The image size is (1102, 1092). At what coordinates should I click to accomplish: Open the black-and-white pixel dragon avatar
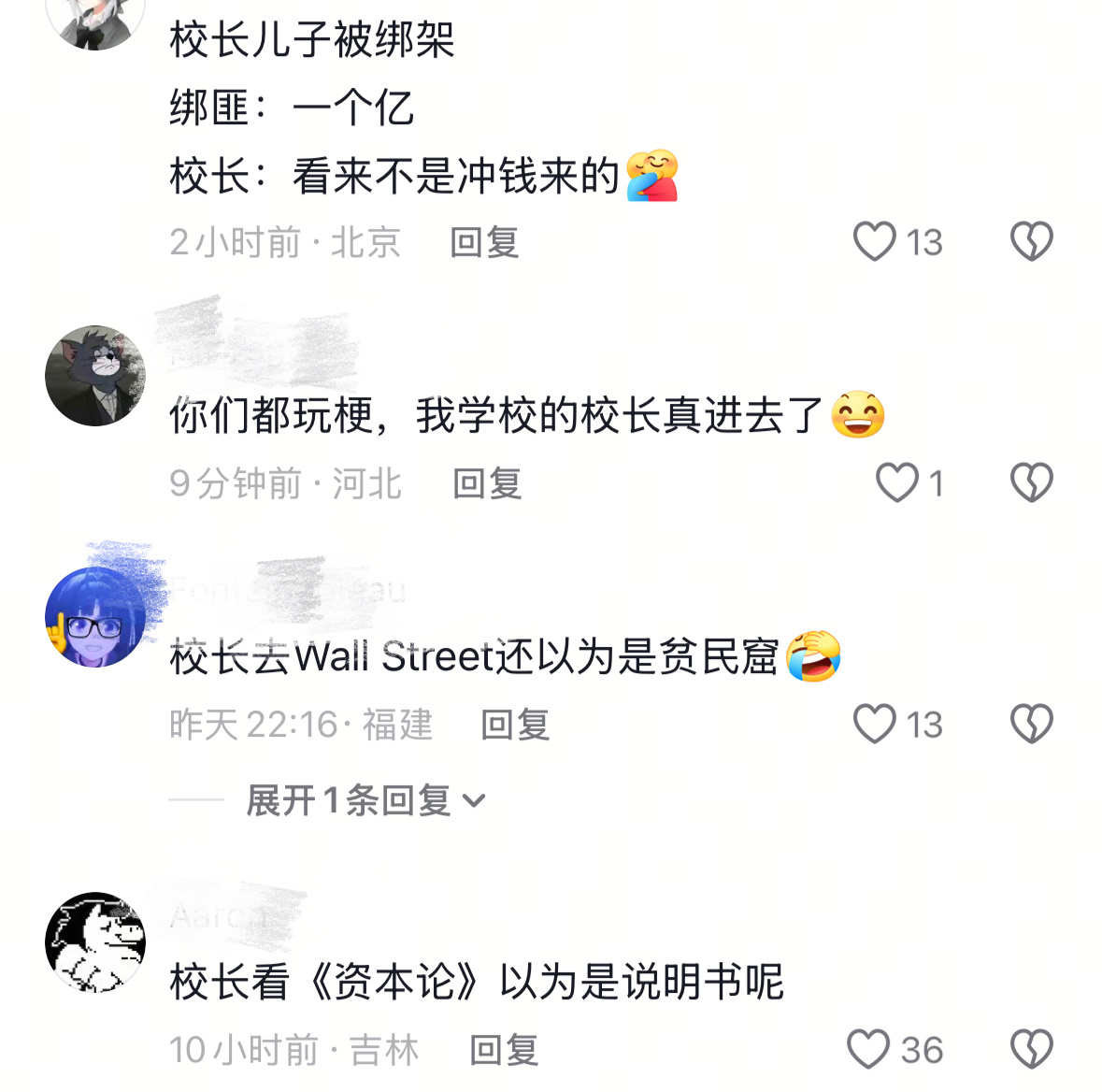pos(95,942)
